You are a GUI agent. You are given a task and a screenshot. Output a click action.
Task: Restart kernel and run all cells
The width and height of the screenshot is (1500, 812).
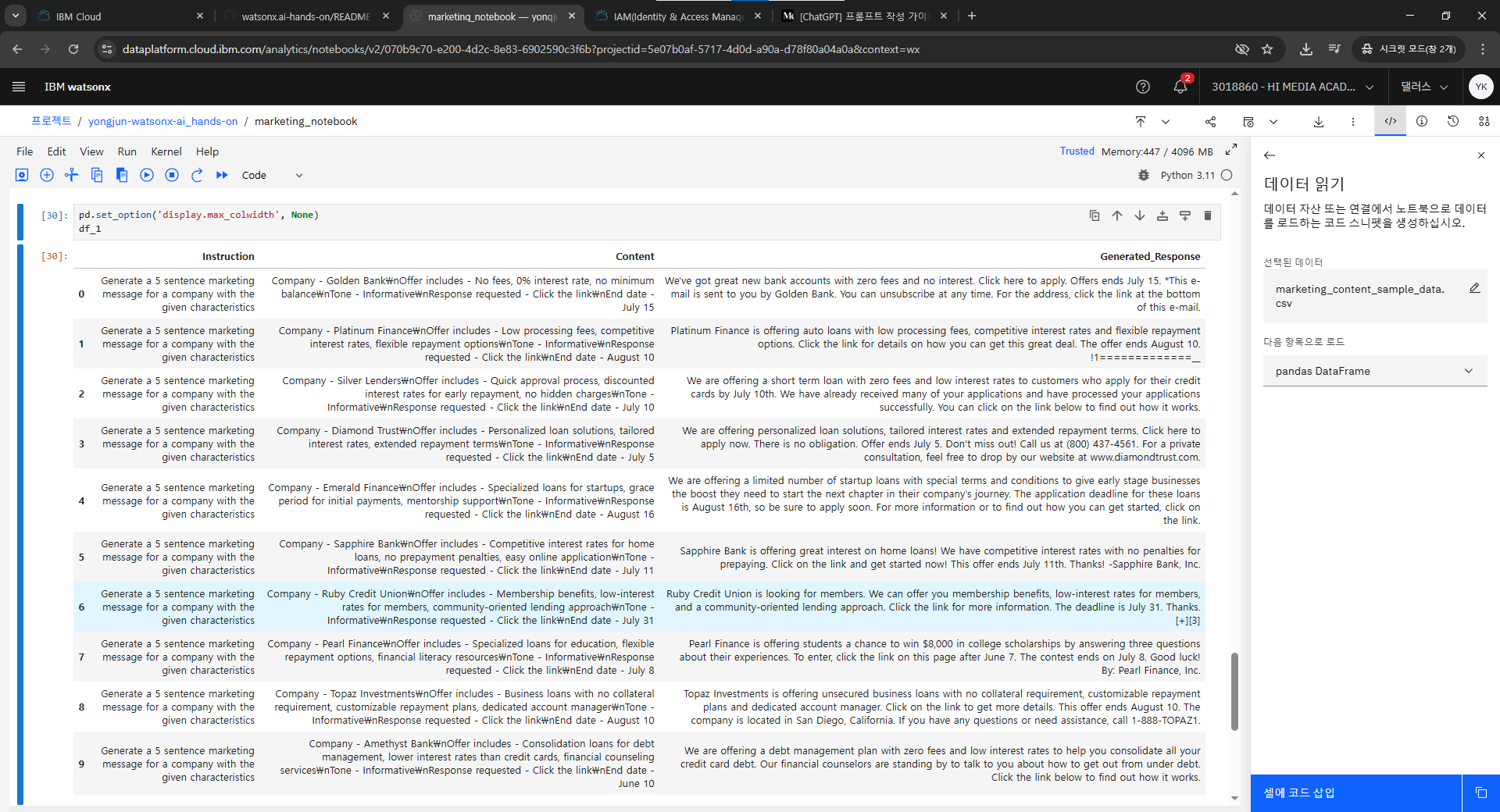[x=222, y=175]
